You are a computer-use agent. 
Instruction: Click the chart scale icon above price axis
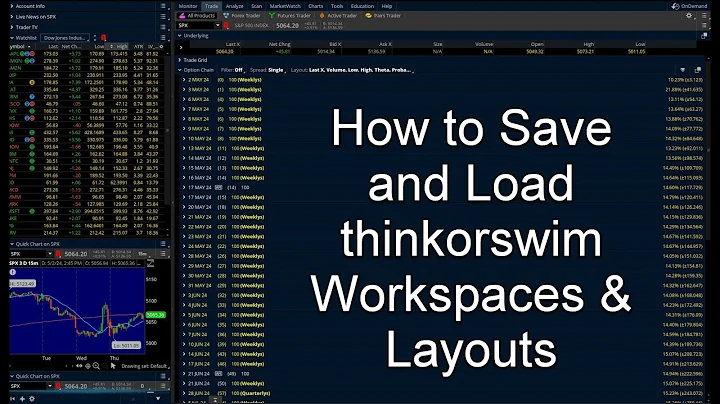tap(150, 263)
